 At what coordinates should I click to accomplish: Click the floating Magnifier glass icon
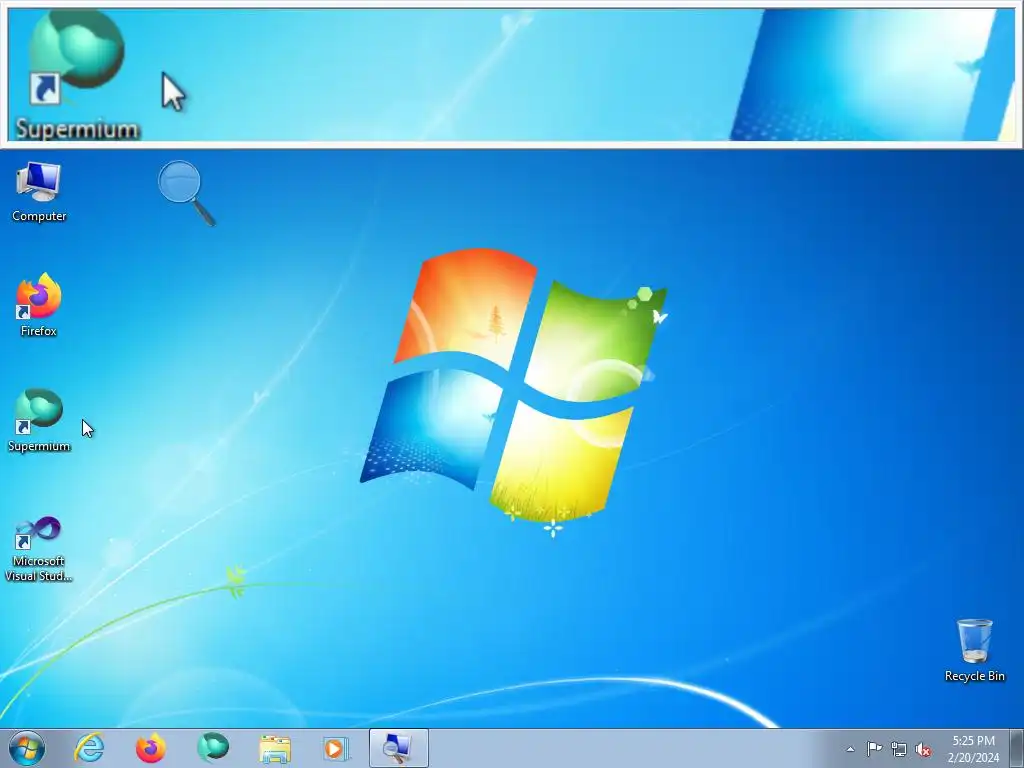(186, 193)
